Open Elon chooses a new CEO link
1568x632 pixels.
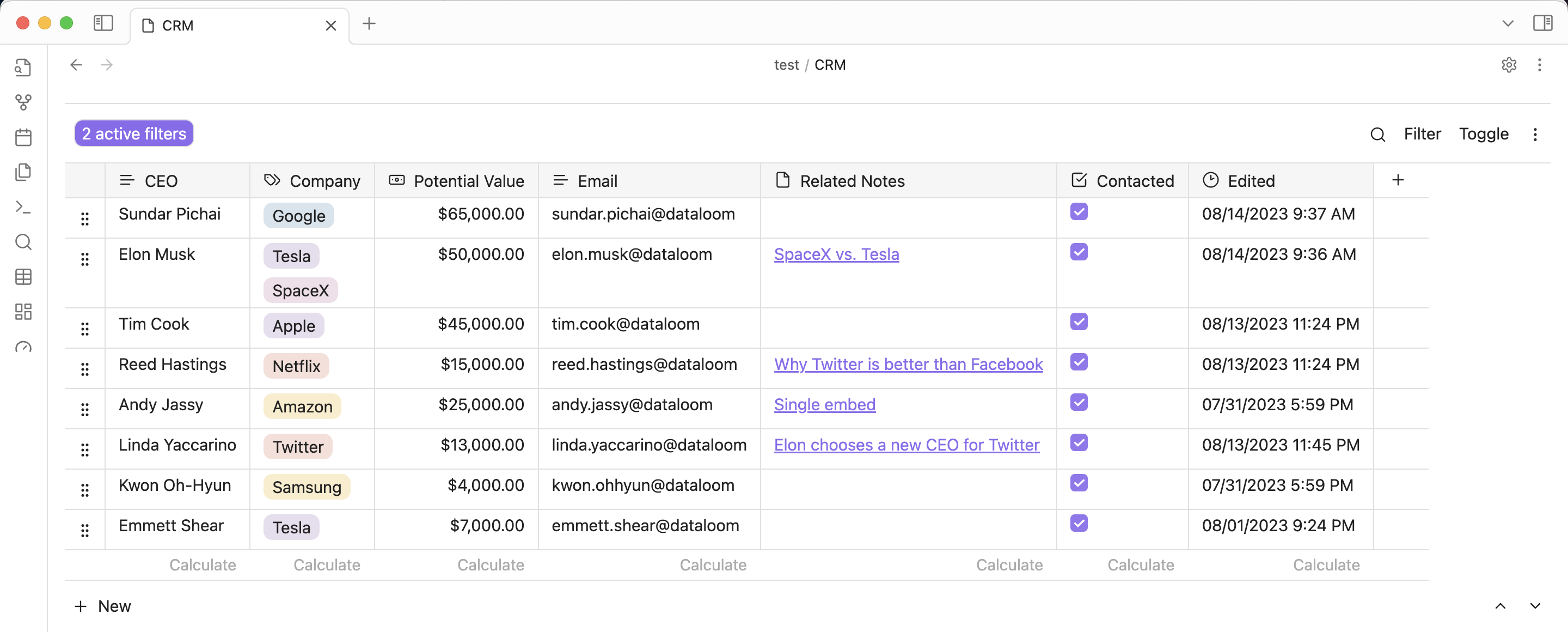(x=906, y=445)
